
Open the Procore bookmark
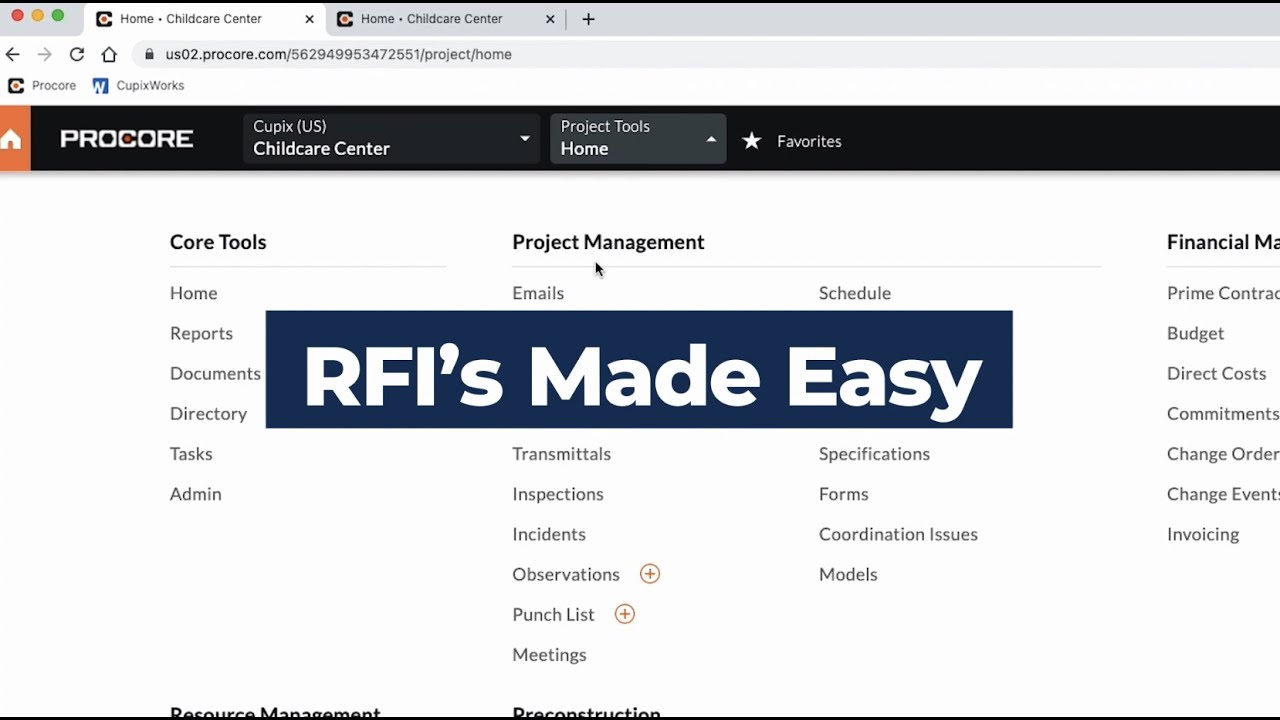tap(42, 86)
